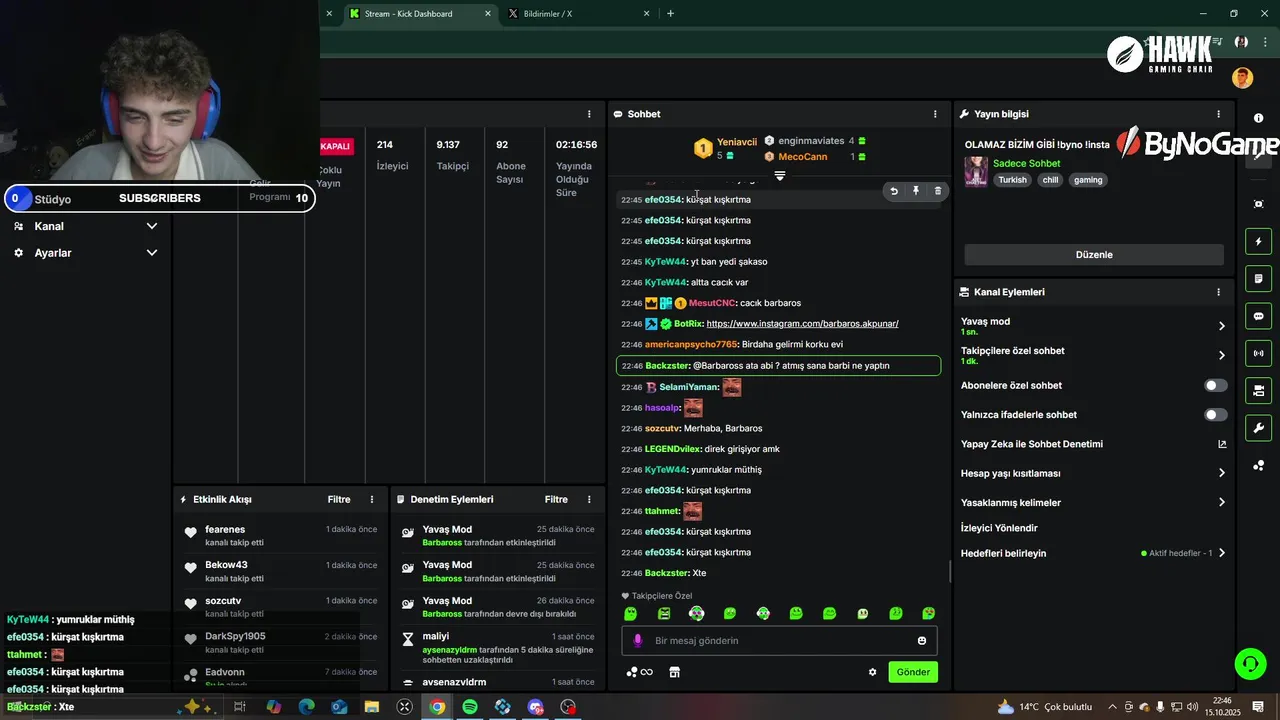Toggle Yalnızca ifadelerle sohbet switch

(x=1215, y=414)
